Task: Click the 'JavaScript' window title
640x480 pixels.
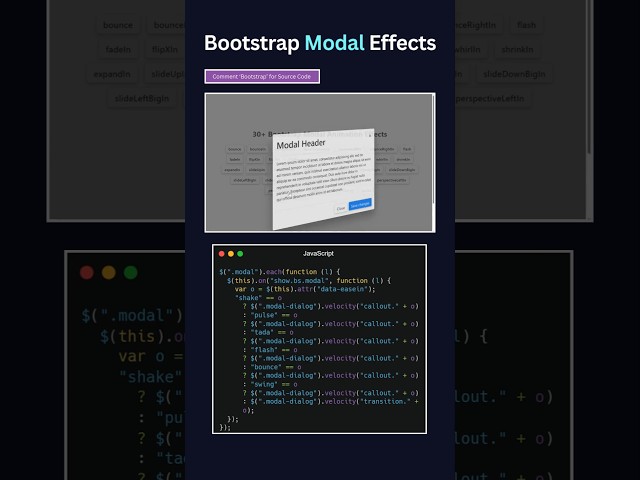Action: tap(318, 253)
